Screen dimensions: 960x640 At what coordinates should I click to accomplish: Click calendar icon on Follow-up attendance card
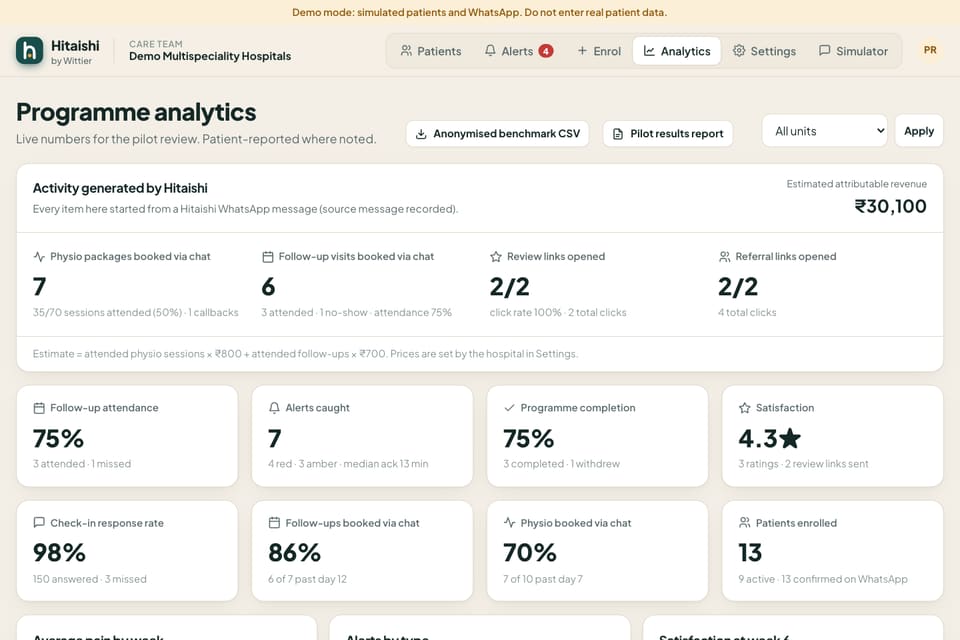click(x=39, y=408)
